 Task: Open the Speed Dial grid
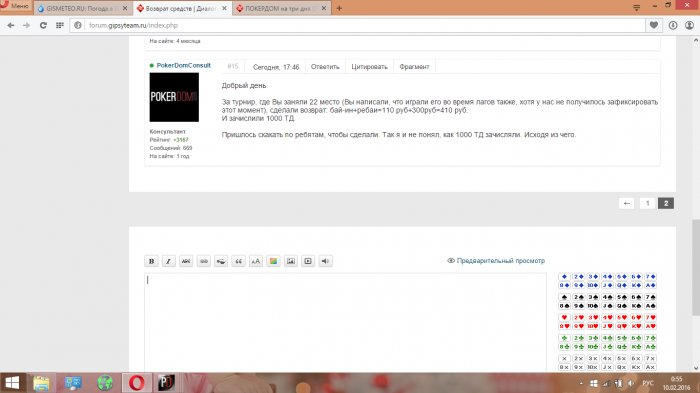[x=60, y=25]
